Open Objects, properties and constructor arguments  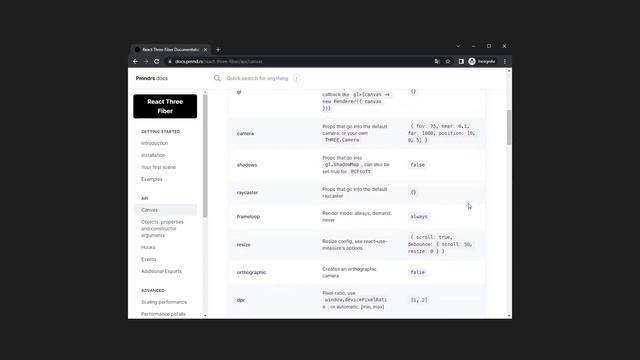[x=162, y=229]
